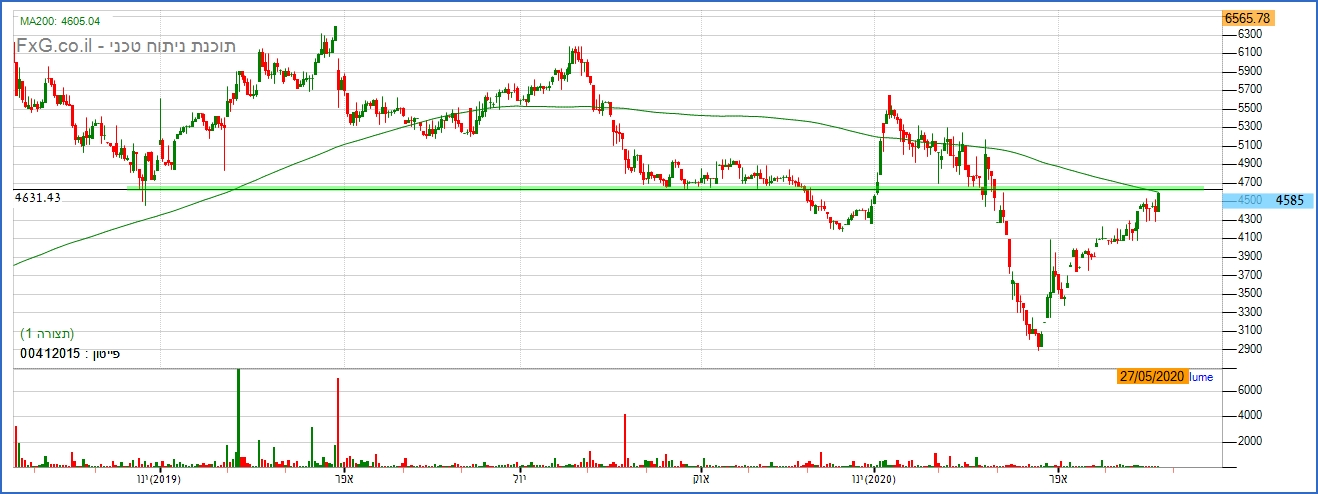Select the 6300 price axis value

1251,34
